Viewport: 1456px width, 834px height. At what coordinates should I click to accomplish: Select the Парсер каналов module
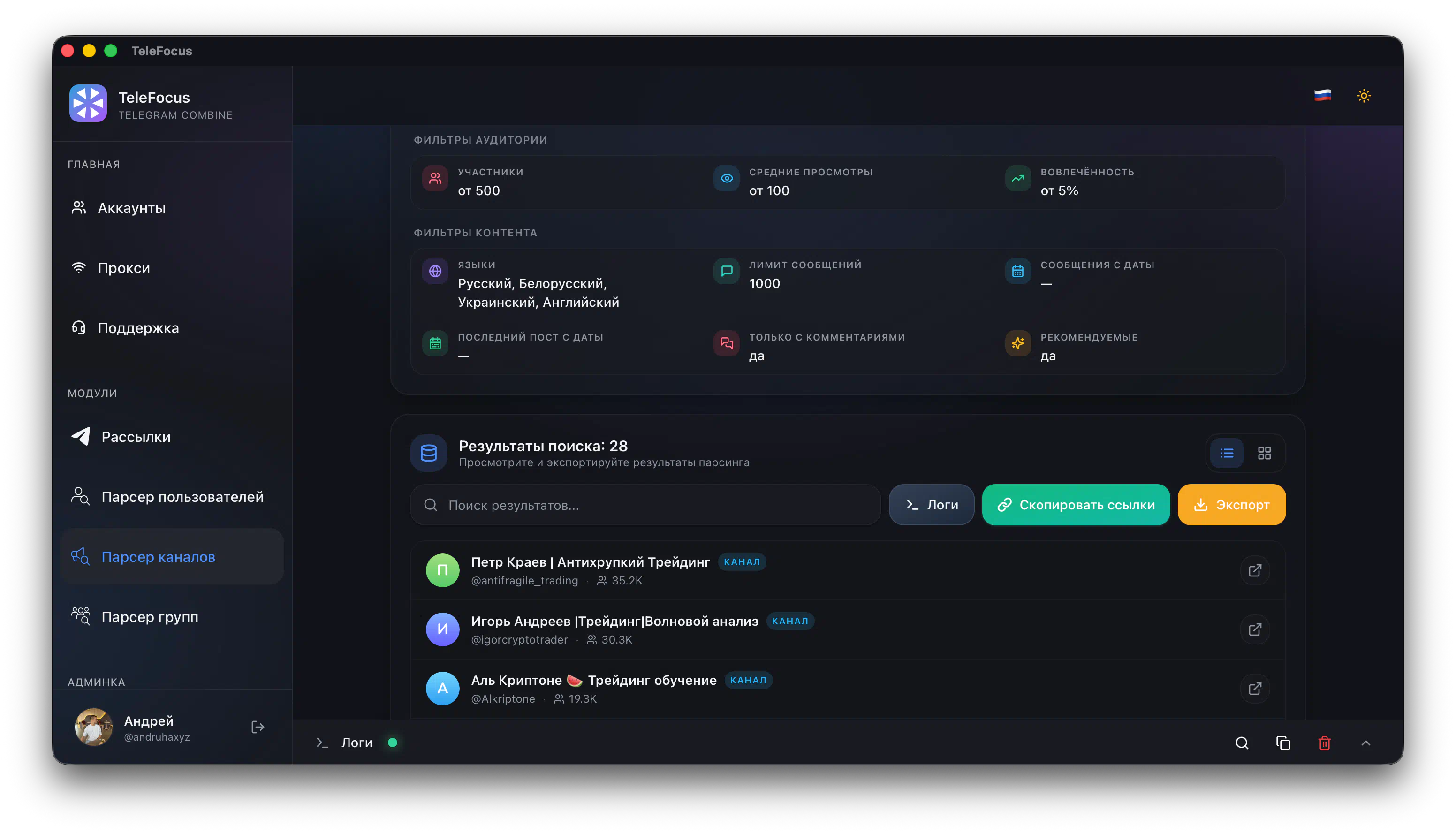click(172, 557)
